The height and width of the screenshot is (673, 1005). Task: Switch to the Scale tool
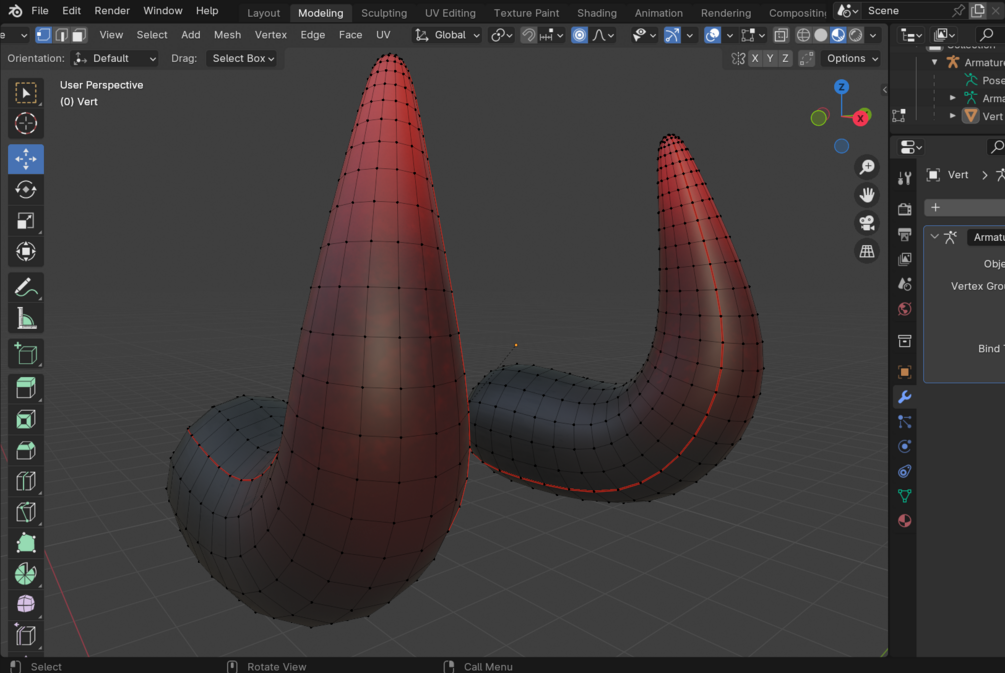coord(26,220)
